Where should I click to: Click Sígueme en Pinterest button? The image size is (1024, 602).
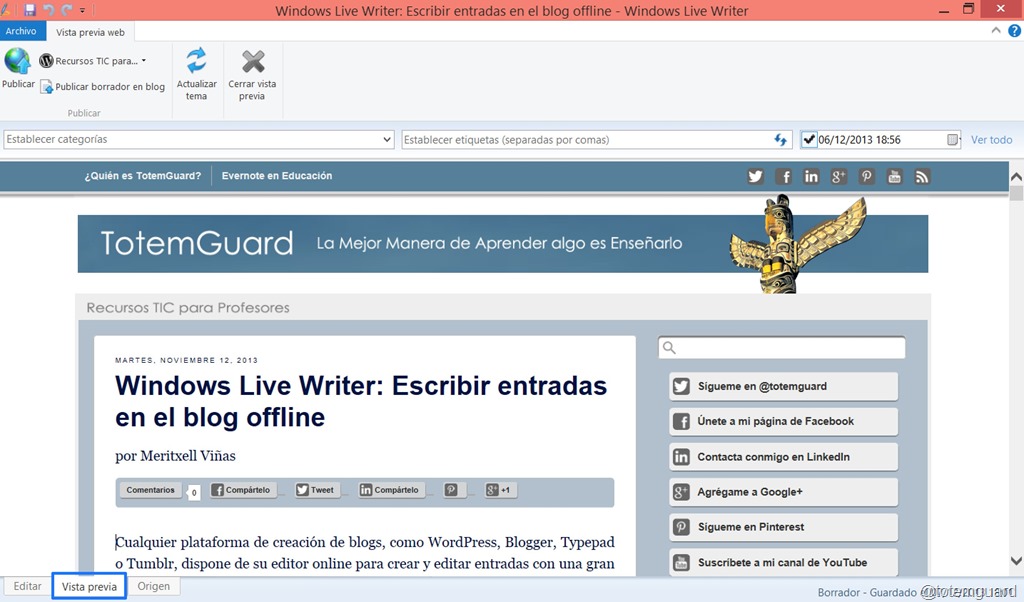[784, 527]
